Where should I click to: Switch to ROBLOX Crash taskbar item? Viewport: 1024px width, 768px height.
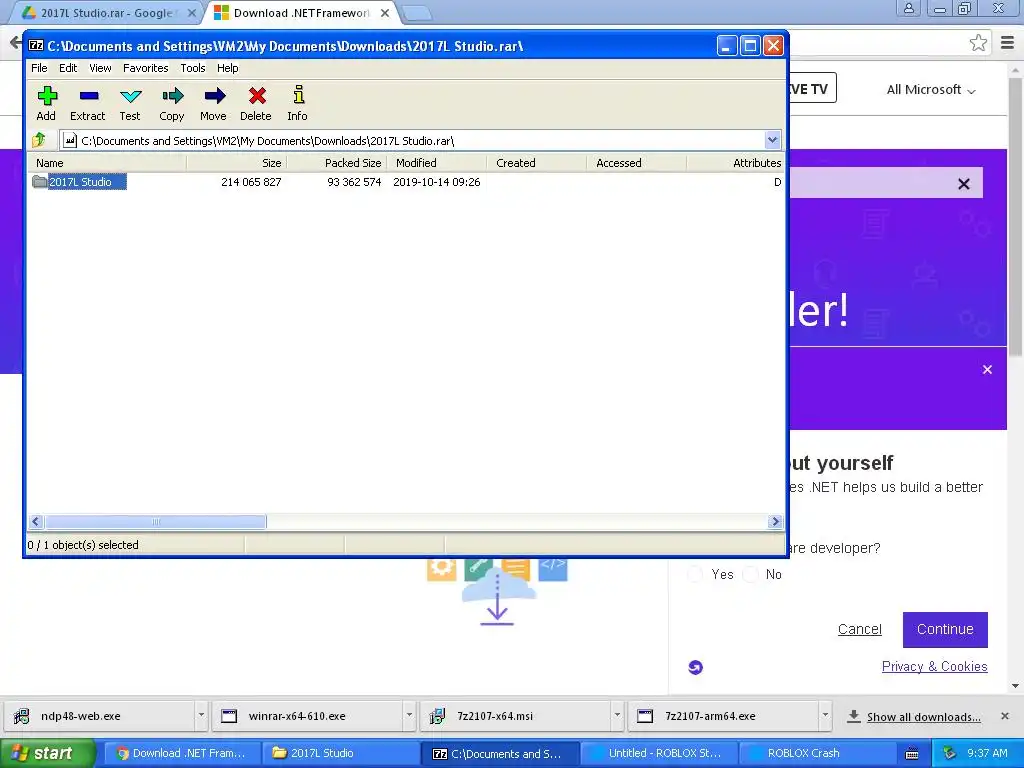(816, 754)
